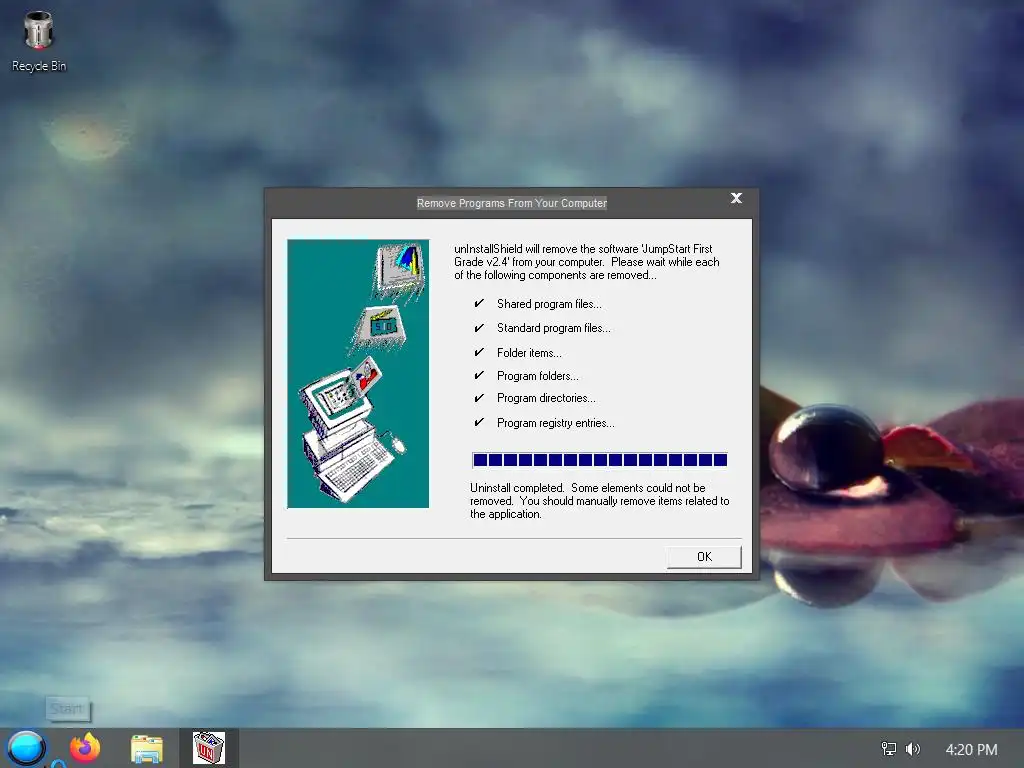Click the computer illustration in the dialog
Viewport: 1024px width, 768px height.
pyautogui.click(x=358, y=374)
